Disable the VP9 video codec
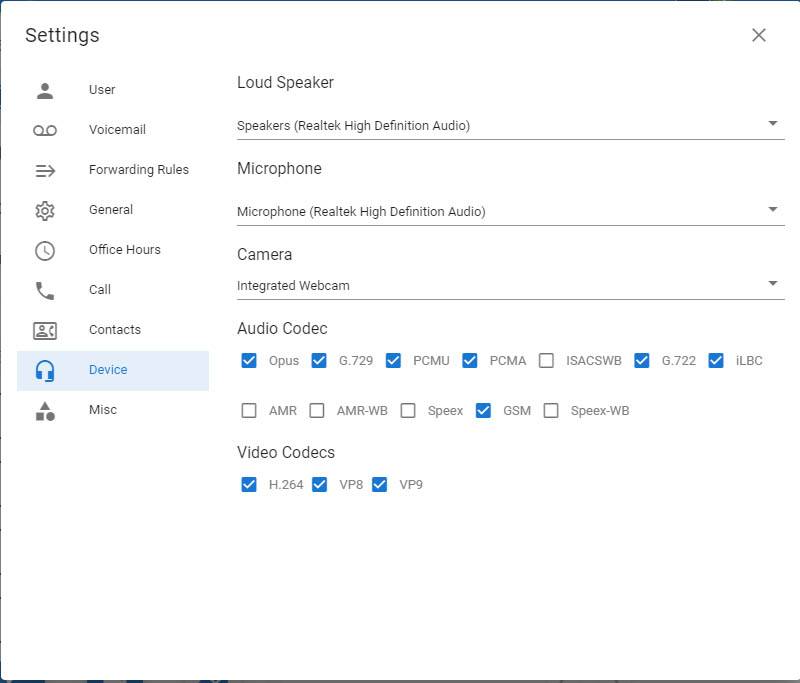 click(x=380, y=484)
